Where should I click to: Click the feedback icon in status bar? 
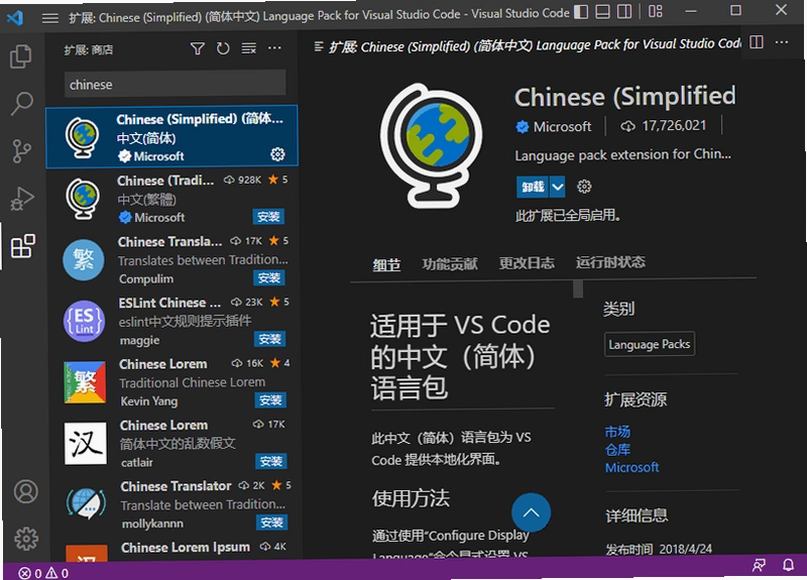(x=759, y=565)
